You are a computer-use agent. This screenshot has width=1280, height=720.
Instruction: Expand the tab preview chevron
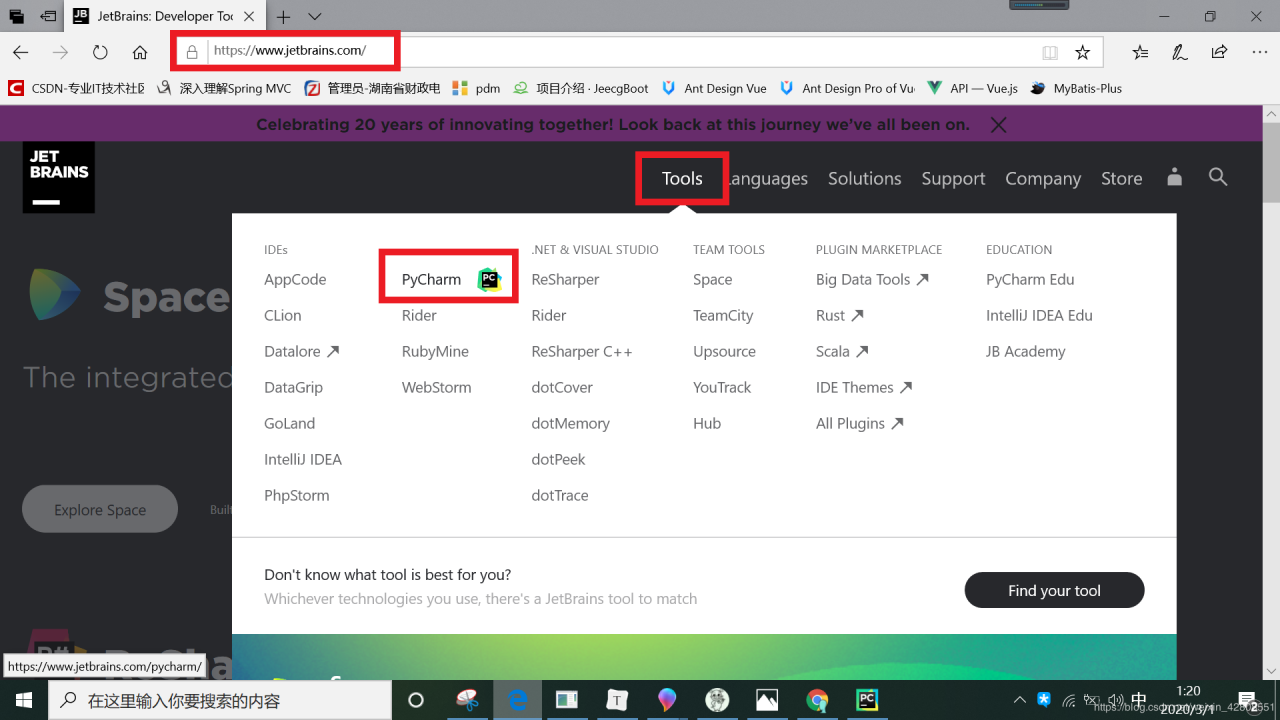point(315,17)
